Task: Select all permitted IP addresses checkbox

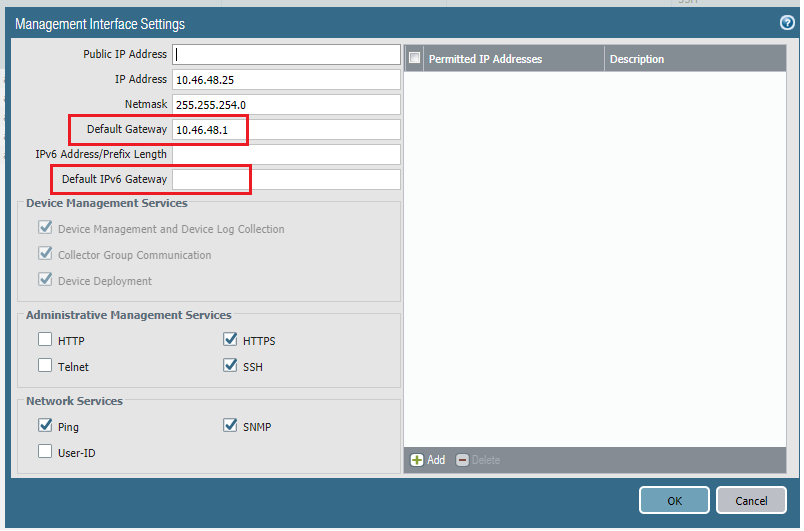Action: pyautogui.click(x=414, y=58)
